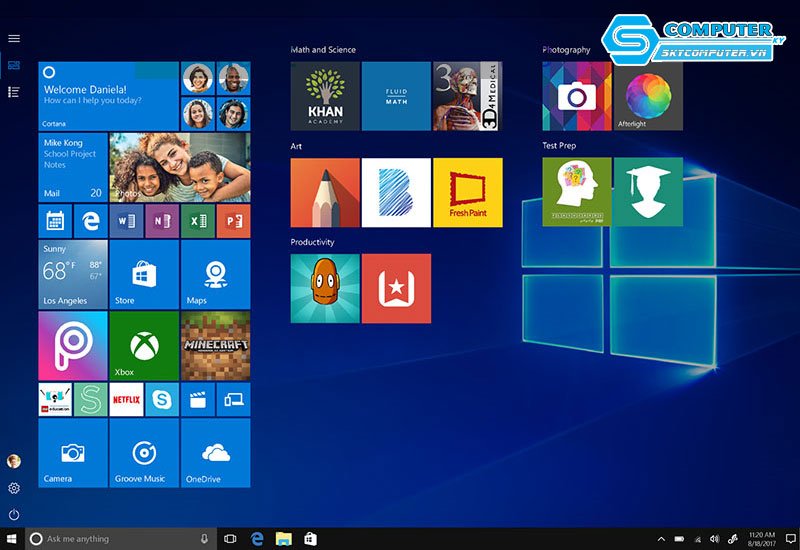Open the Khan Academy tile

325,96
